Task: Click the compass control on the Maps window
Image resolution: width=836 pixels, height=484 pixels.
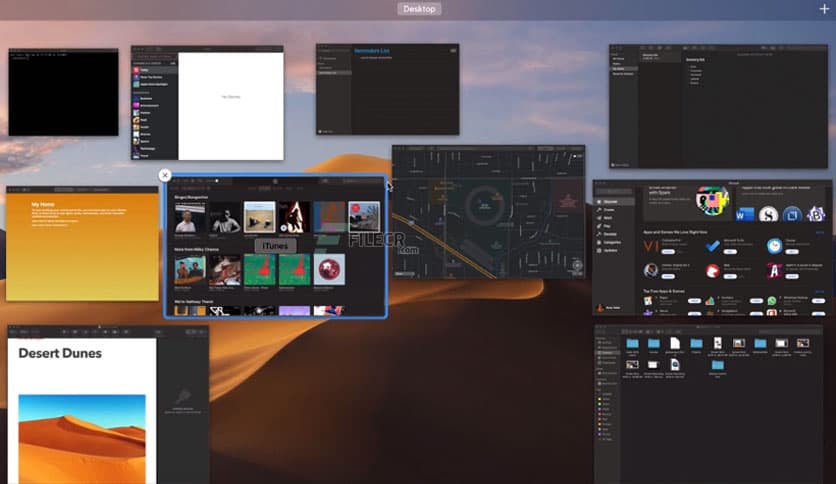Action: [x=577, y=265]
